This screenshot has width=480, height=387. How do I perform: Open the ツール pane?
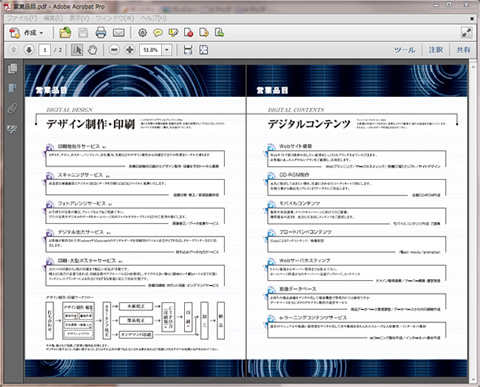click(x=404, y=50)
